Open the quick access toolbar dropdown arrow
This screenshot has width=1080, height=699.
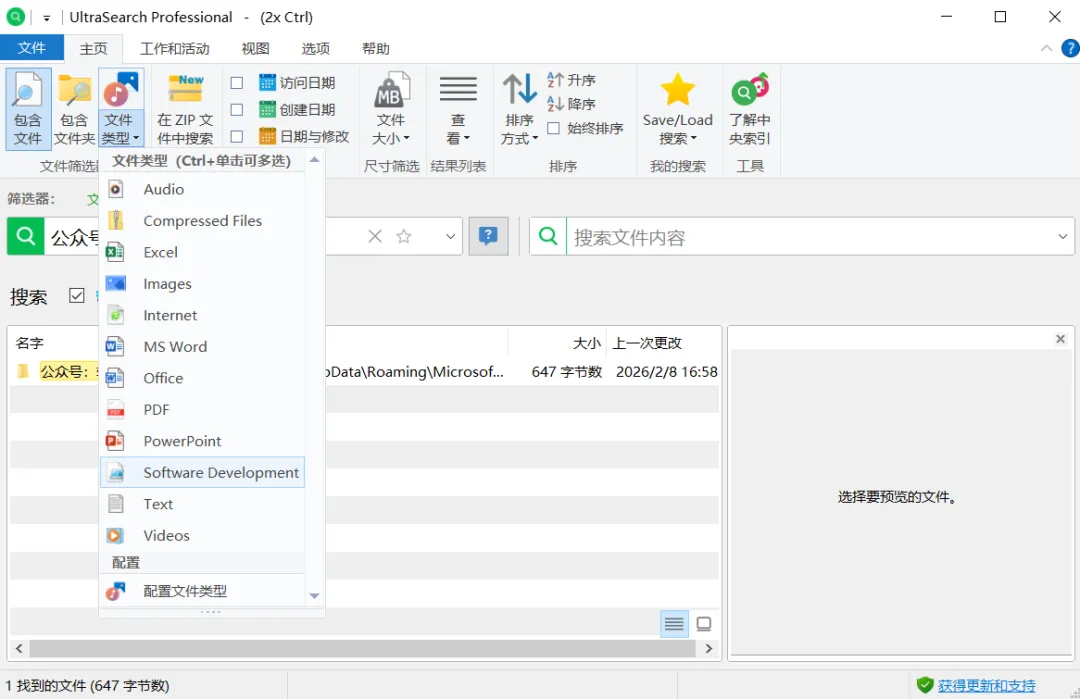click(47, 18)
